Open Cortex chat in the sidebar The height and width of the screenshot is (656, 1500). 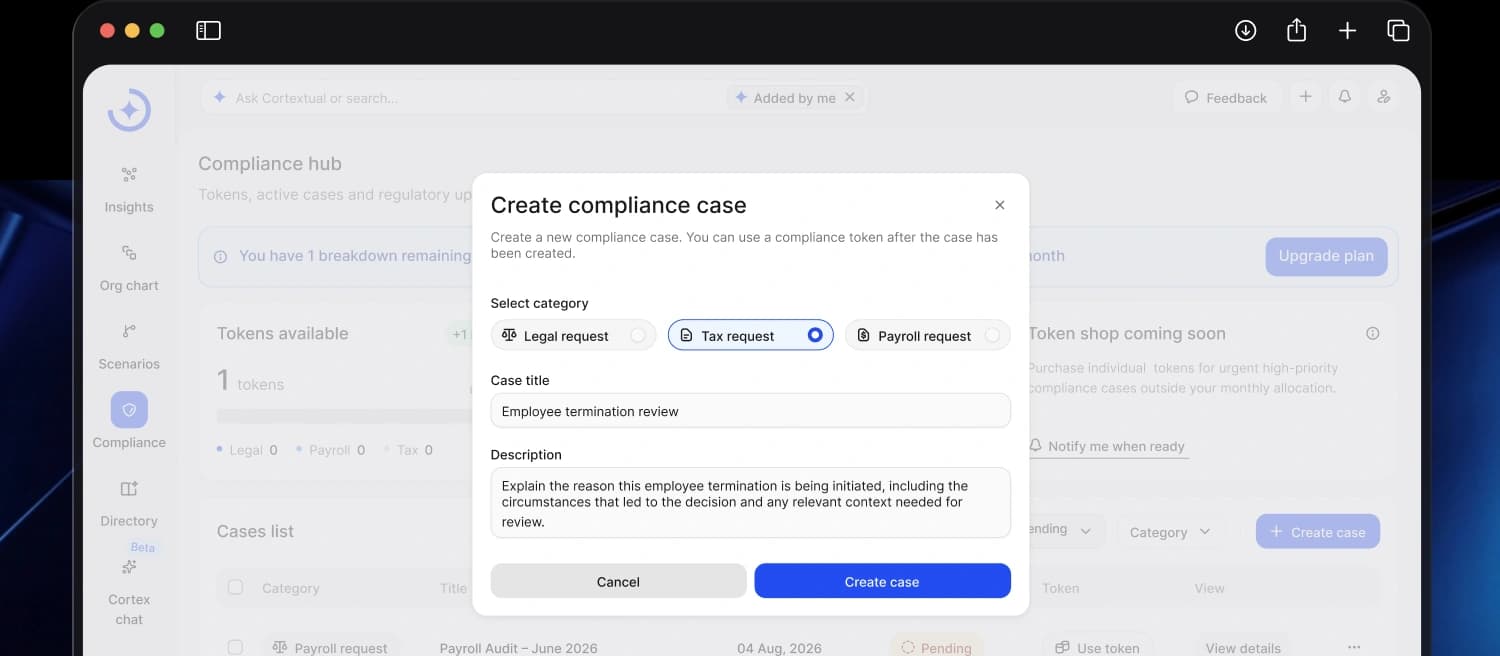129,592
